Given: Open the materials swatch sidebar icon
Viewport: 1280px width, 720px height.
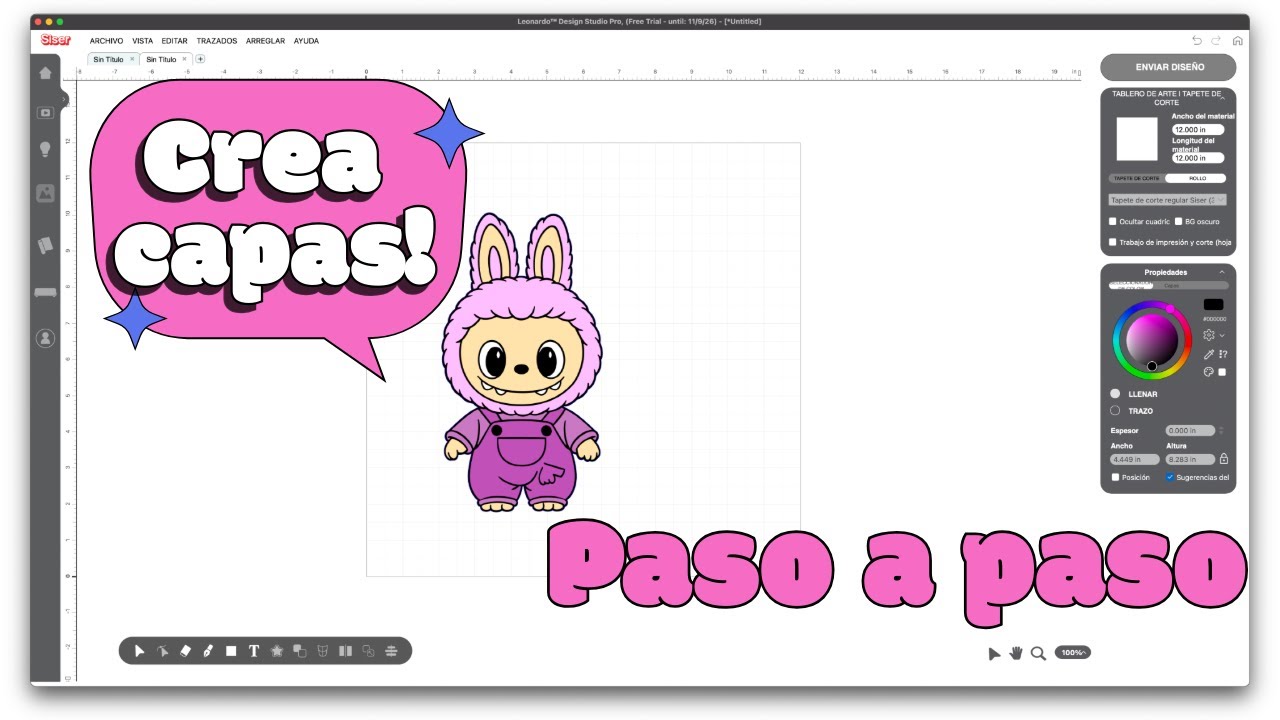Looking at the screenshot, I should (45, 244).
